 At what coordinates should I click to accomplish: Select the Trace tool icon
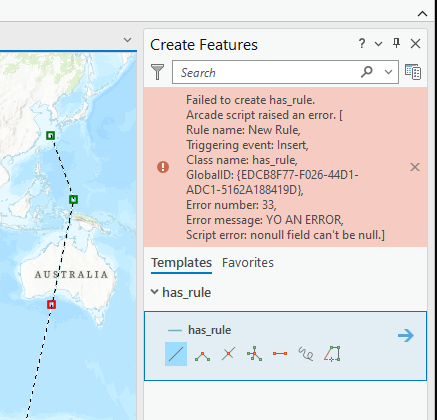(x=332, y=354)
